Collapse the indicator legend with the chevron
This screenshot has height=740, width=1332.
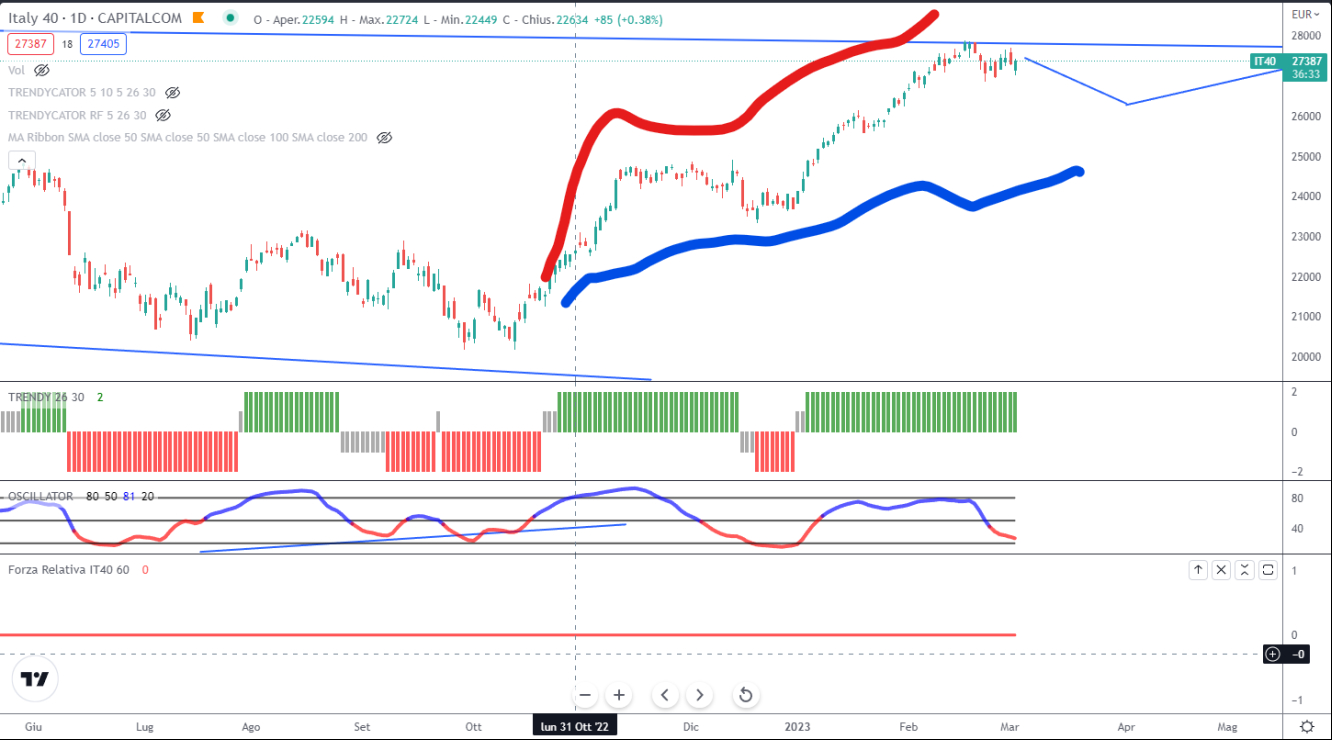22,160
